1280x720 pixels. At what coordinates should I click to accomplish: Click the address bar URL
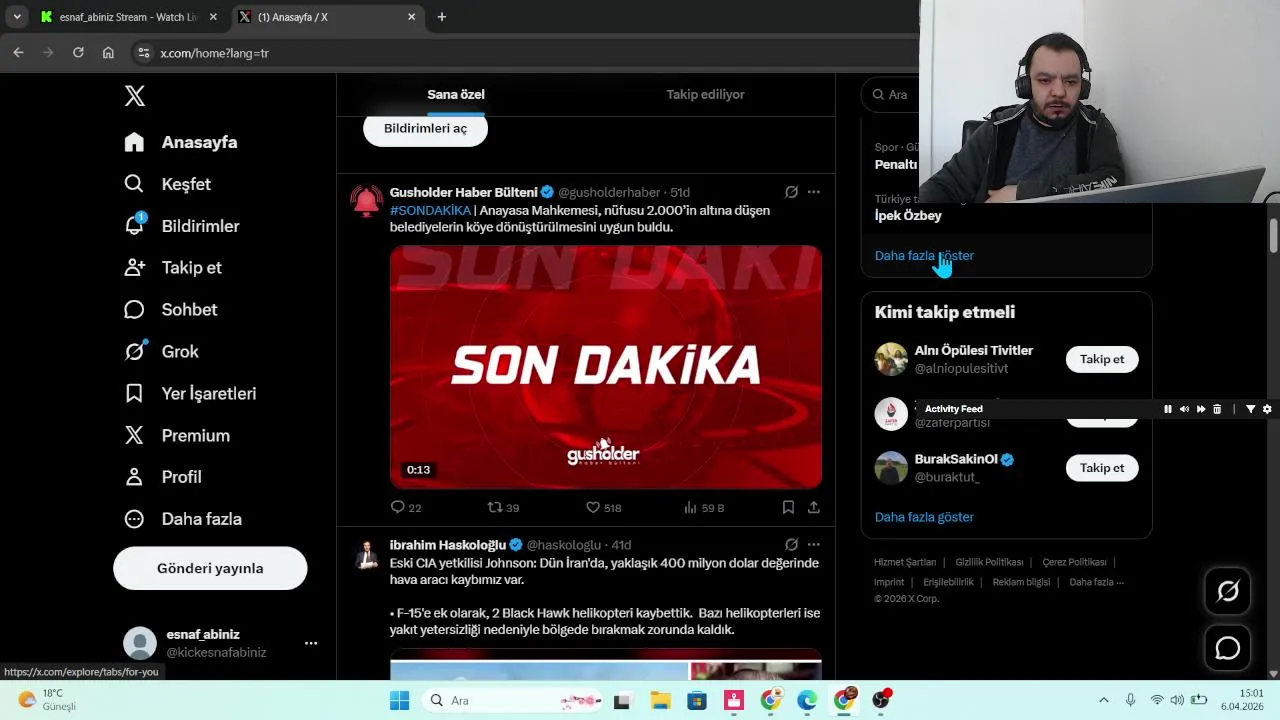pyautogui.click(x=214, y=53)
